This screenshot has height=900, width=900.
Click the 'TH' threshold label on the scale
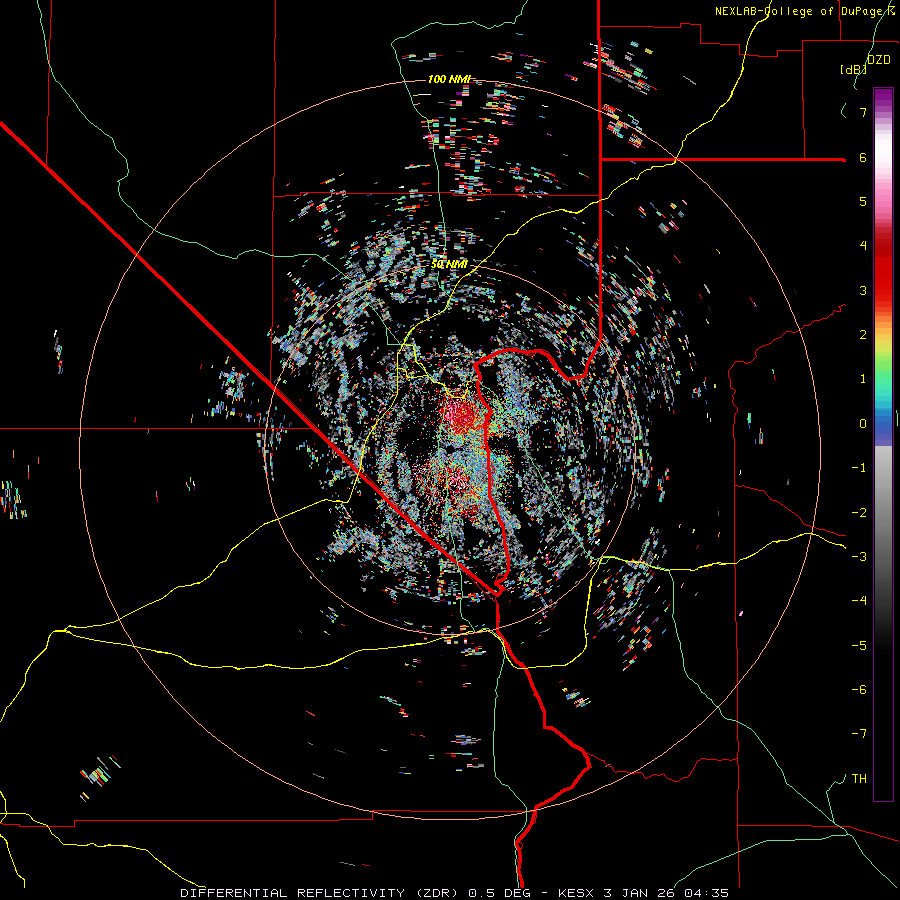coord(859,779)
